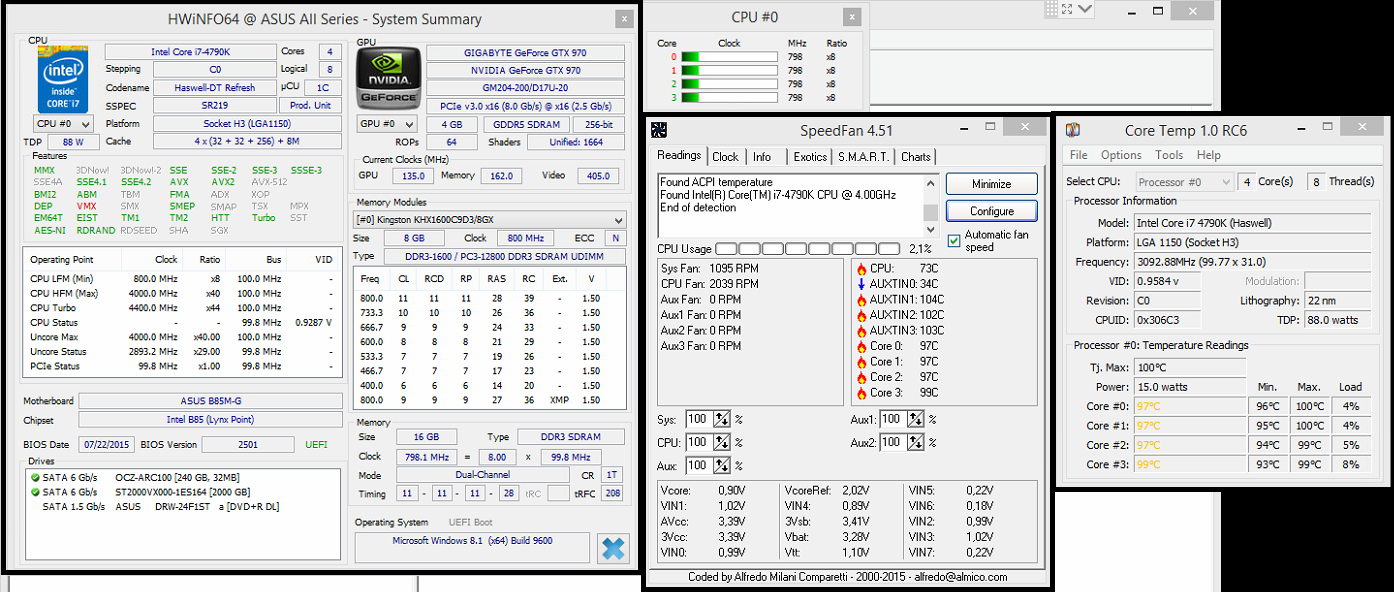The image size is (1394, 592).
Task: Click the Core Temp title bar app icon
Action: point(1072,130)
